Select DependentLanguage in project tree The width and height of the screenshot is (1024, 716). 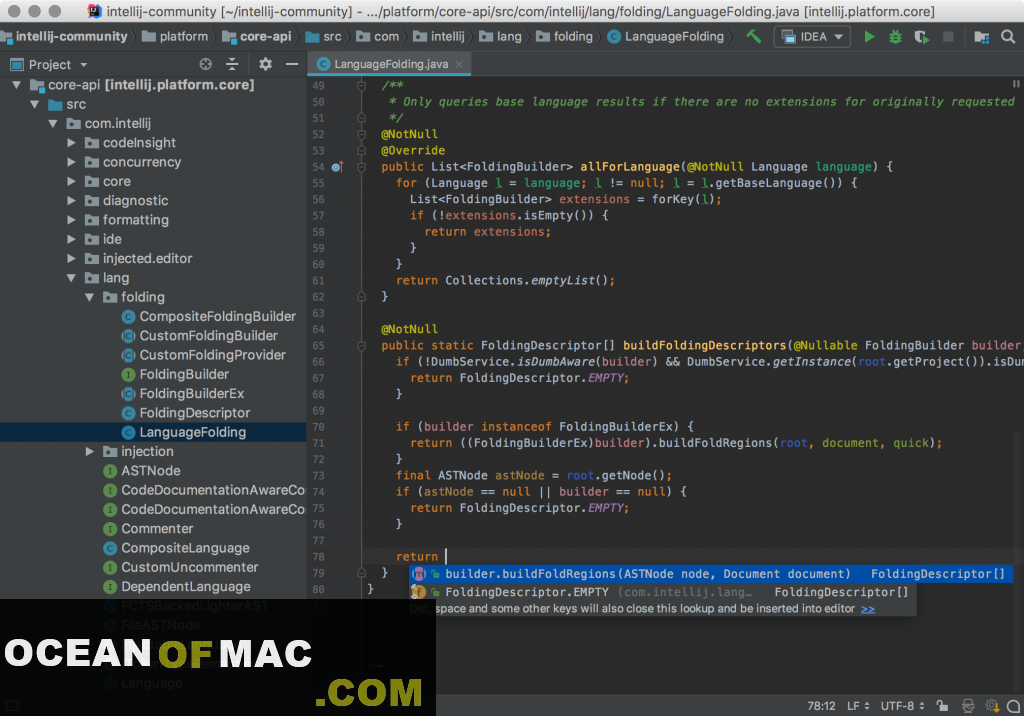tap(177, 587)
